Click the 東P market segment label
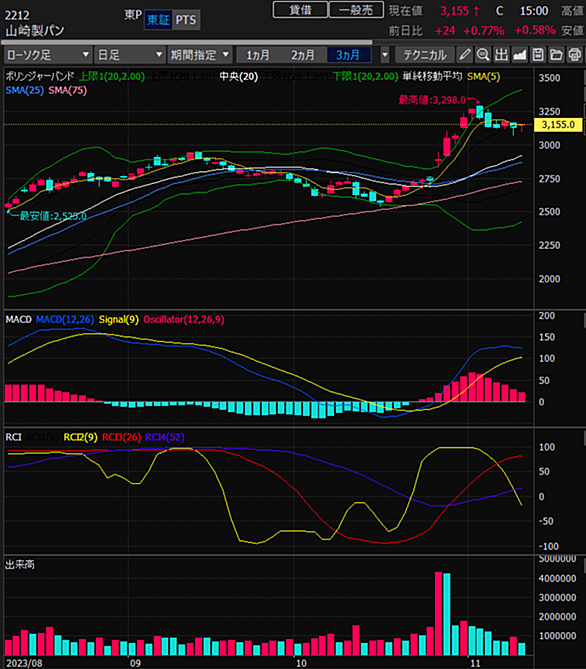The height and width of the screenshot is (669, 586). tap(133, 15)
